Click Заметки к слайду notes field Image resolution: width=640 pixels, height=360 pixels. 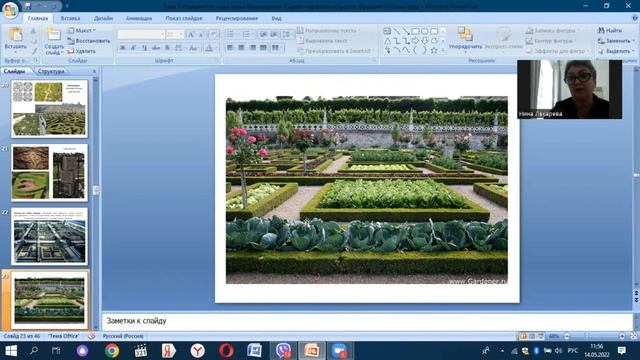(x=367, y=321)
